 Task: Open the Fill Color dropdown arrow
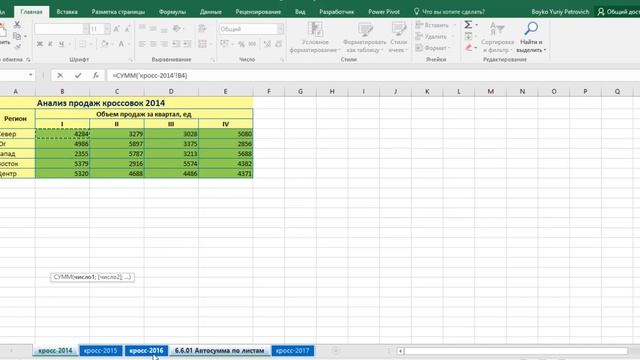pos(113,44)
